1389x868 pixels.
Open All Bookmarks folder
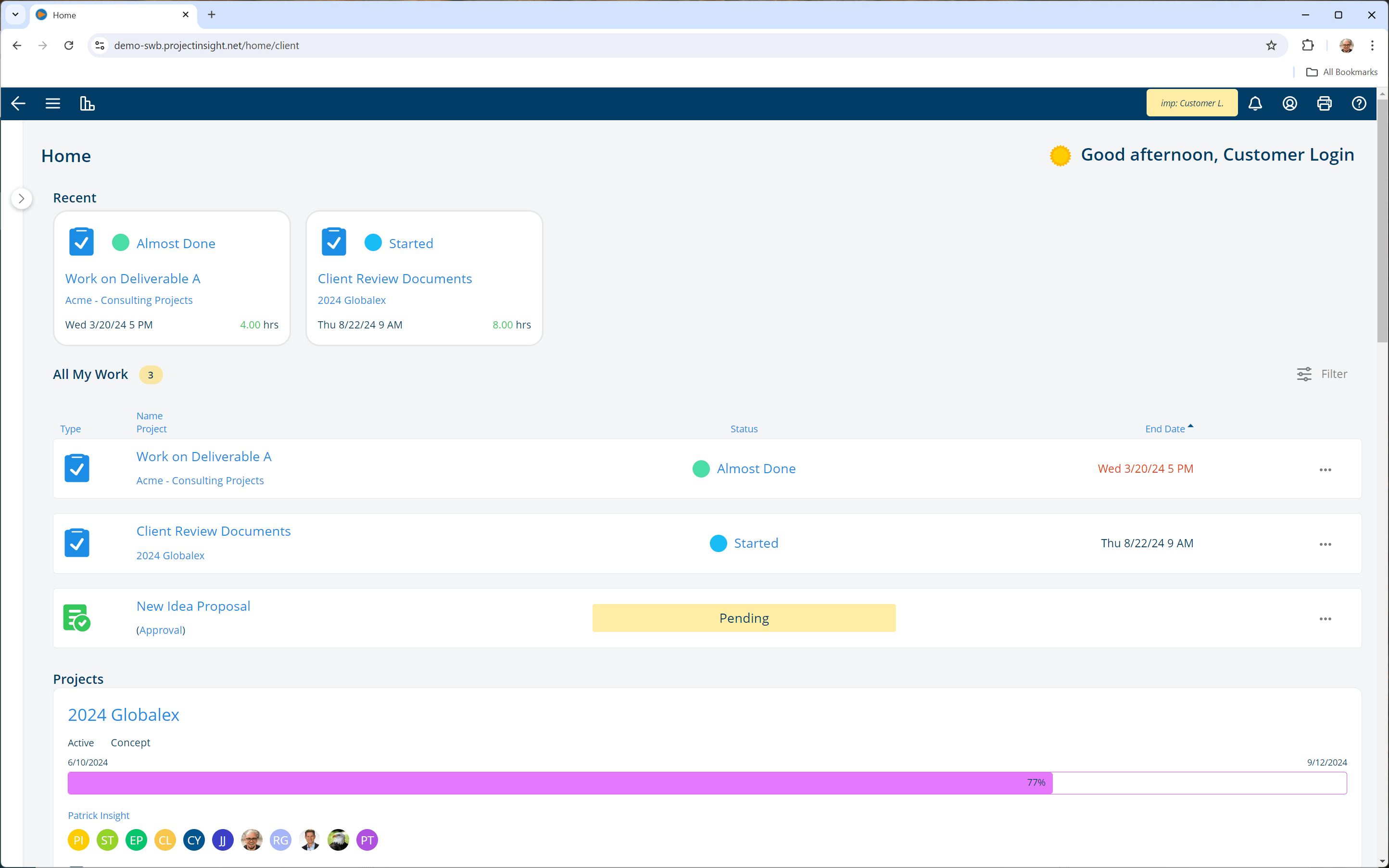click(x=1341, y=72)
